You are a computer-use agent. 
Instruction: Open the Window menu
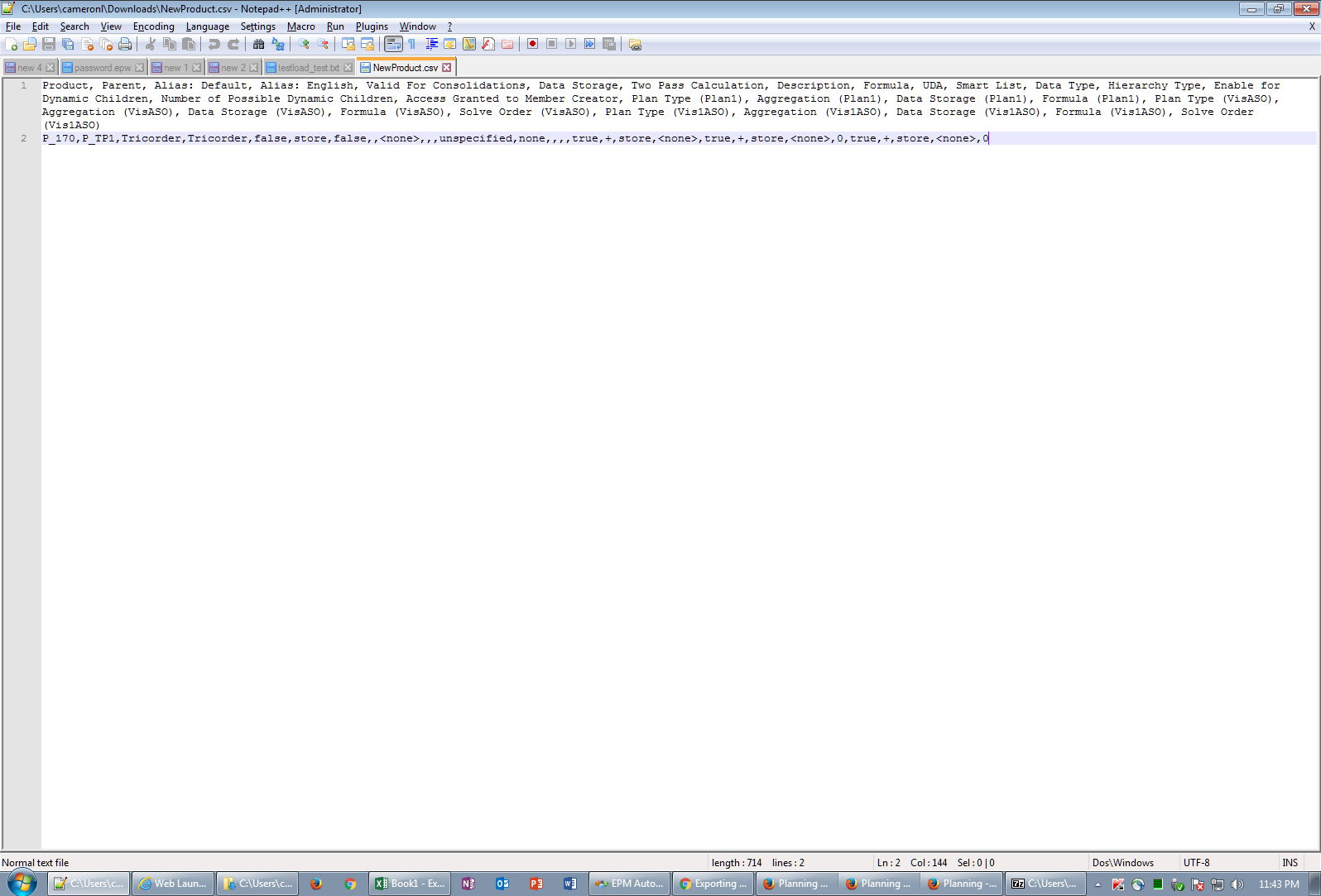coord(418,26)
